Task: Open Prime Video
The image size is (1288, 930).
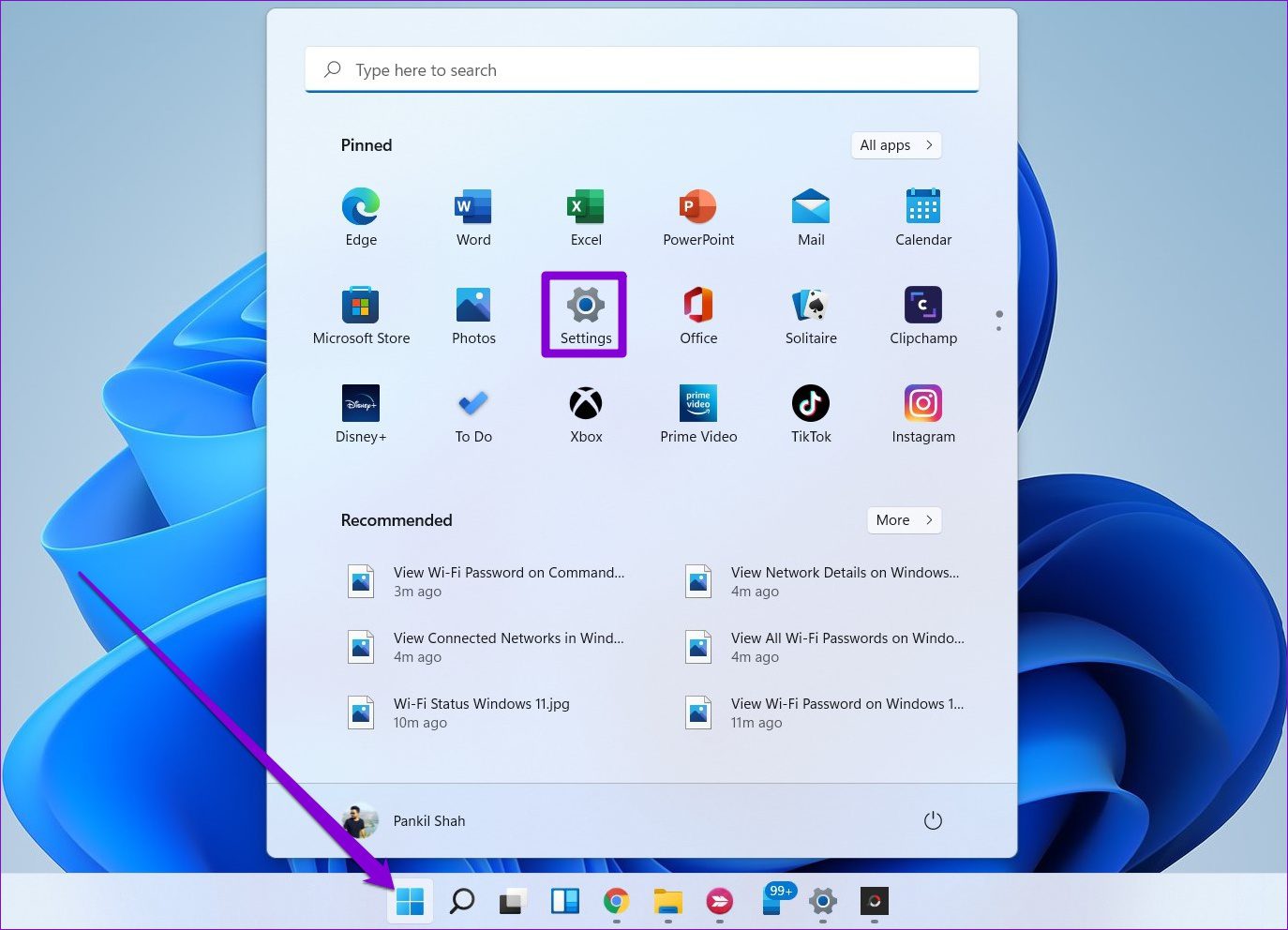Action: (698, 412)
